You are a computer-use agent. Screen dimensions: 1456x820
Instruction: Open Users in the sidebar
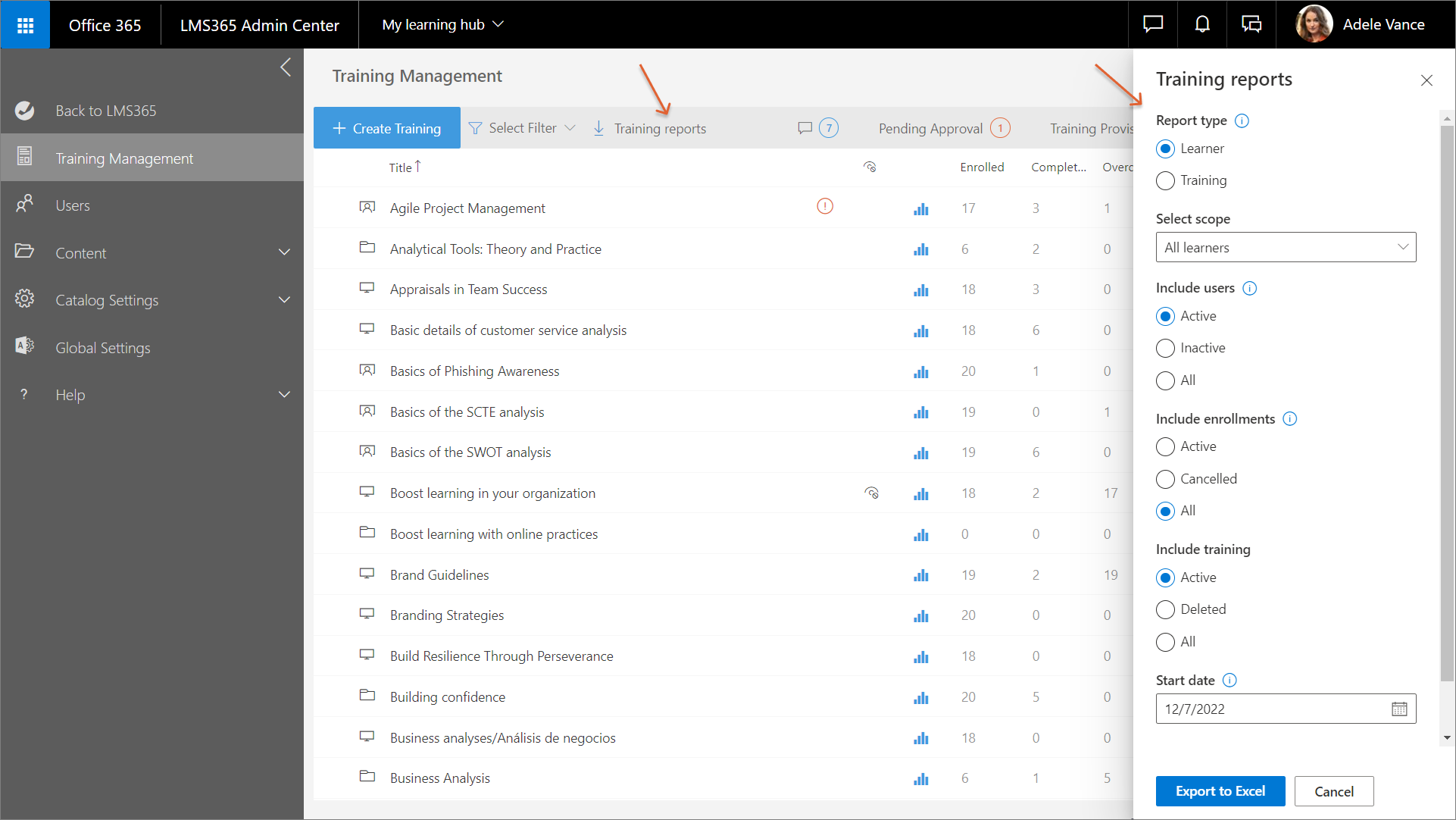(x=73, y=205)
